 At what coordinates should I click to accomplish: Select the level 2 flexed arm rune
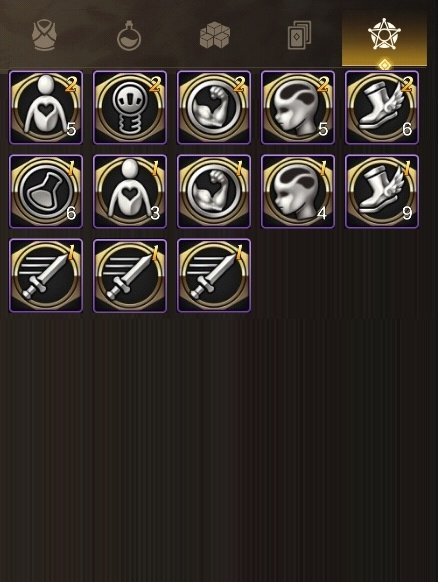click(x=214, y=108)
